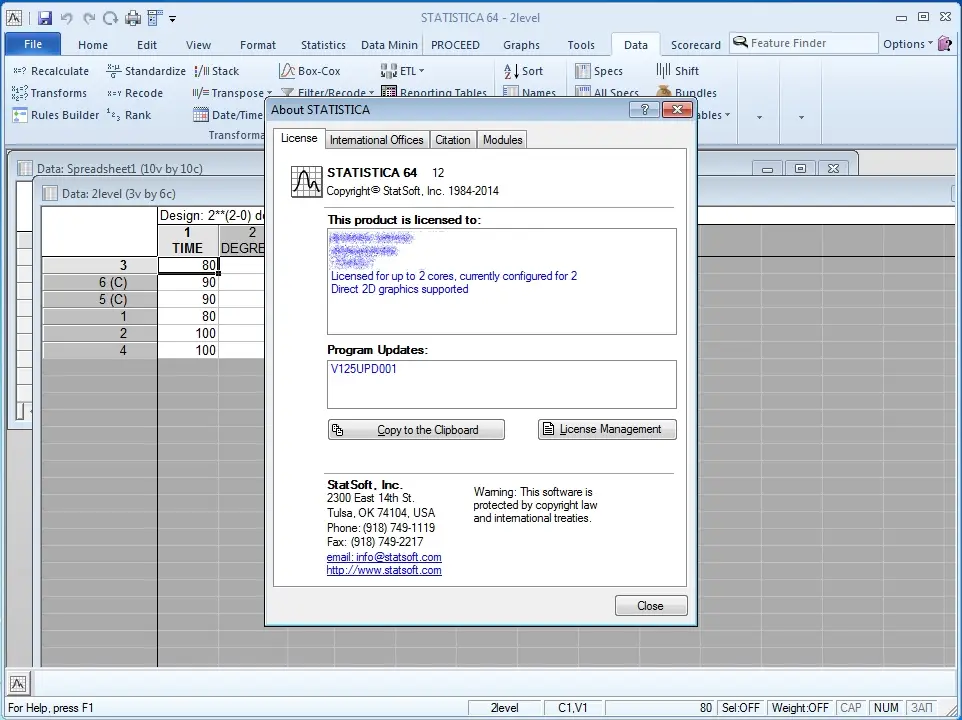Click the Standardize icon
Image resolution: width=962 pixels, height=720 pixels.
coord(114,71)
